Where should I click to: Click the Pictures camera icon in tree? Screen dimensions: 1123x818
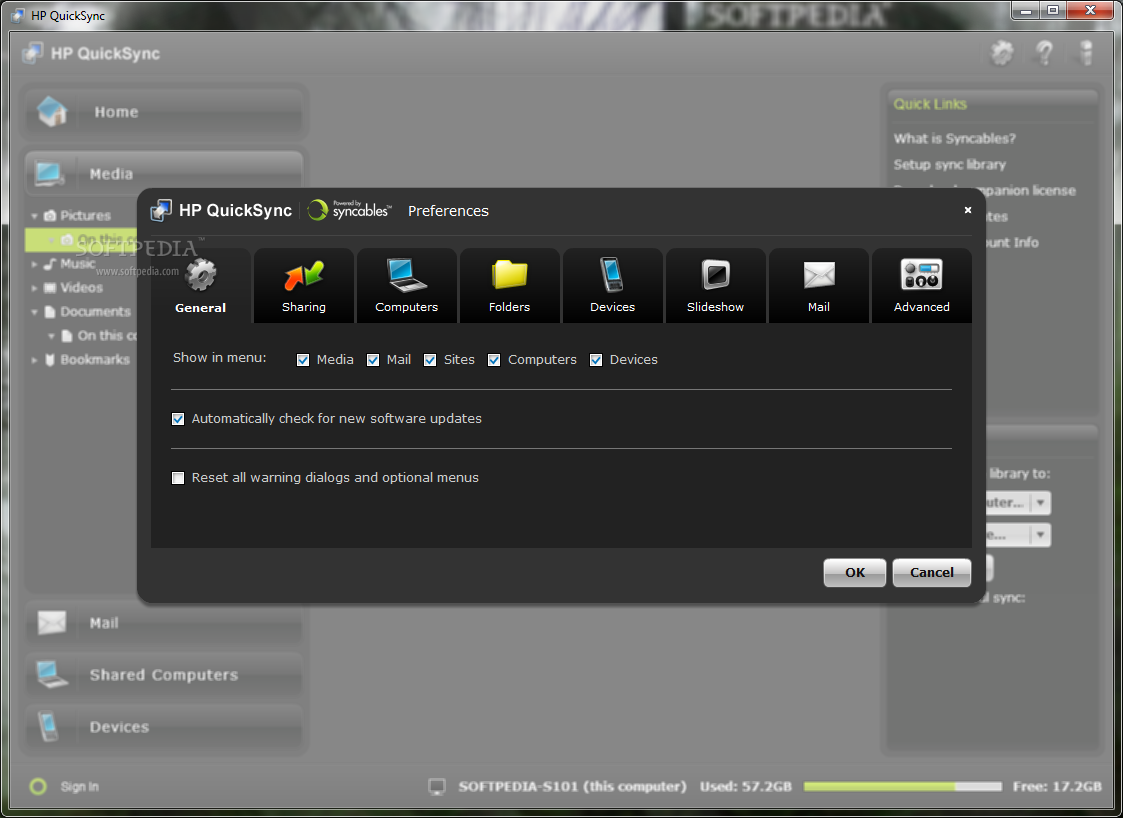click(x=49, y=216)
